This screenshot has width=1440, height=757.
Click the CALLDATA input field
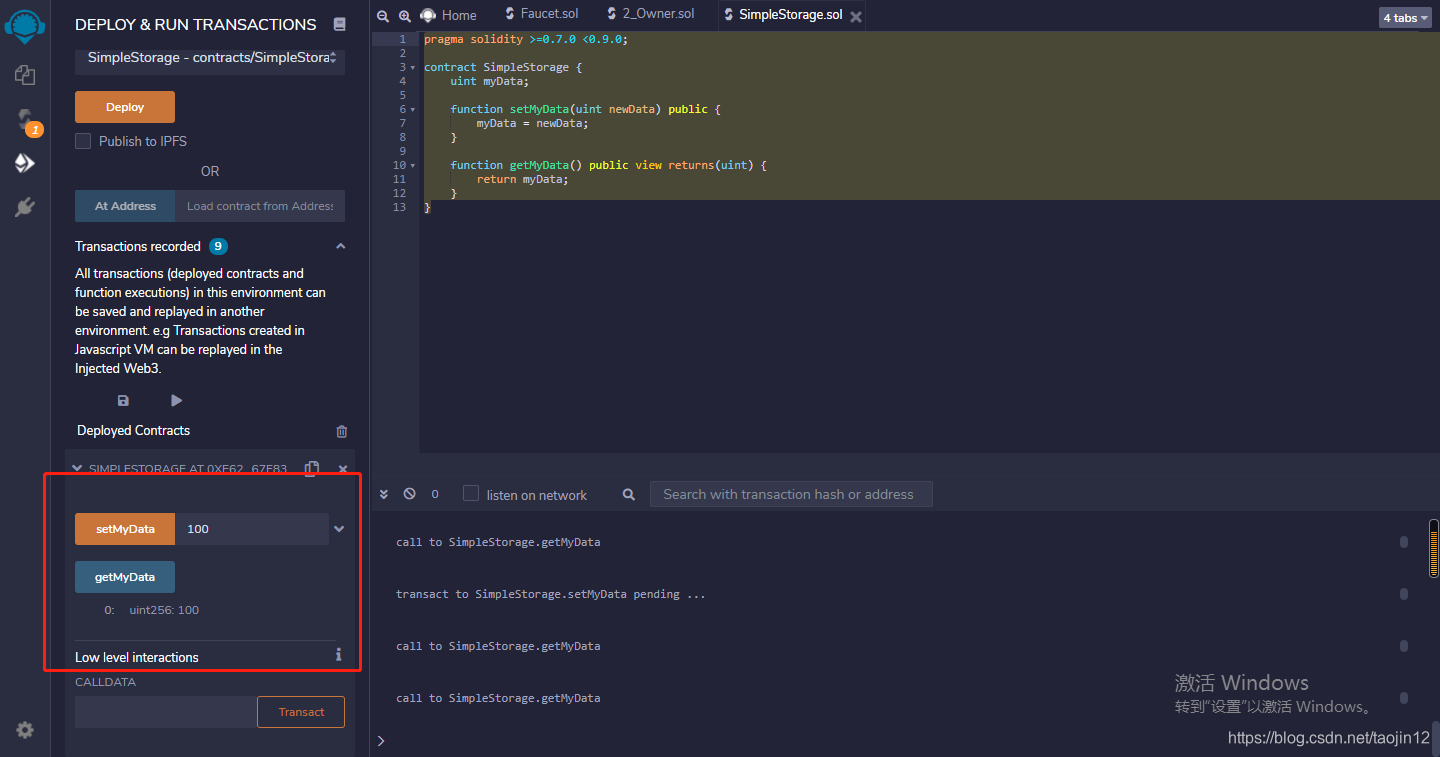click(x=166, y=712)
